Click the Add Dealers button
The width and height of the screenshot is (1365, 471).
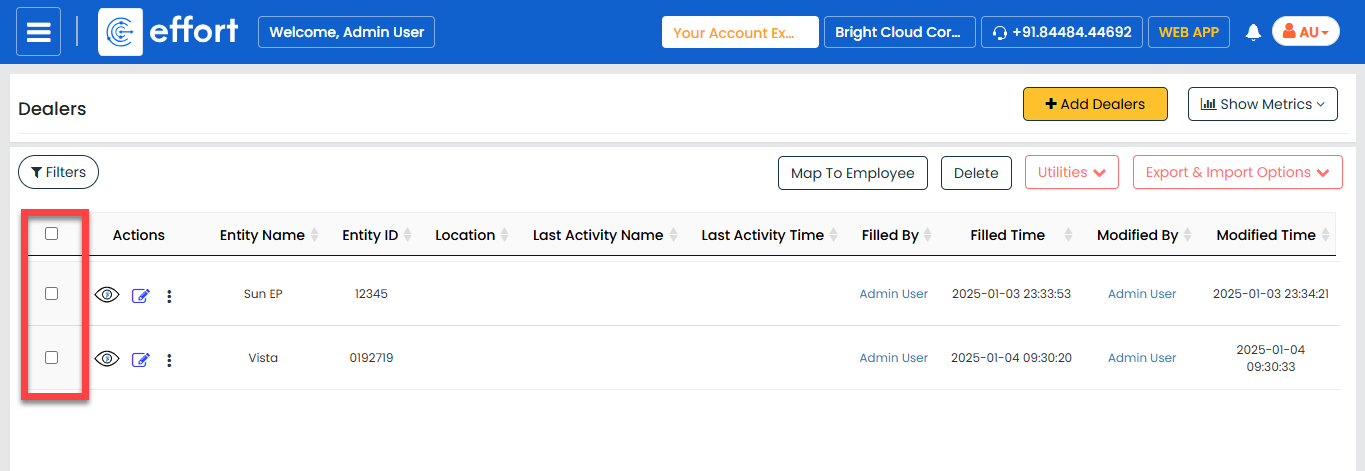pos(1095,104)
